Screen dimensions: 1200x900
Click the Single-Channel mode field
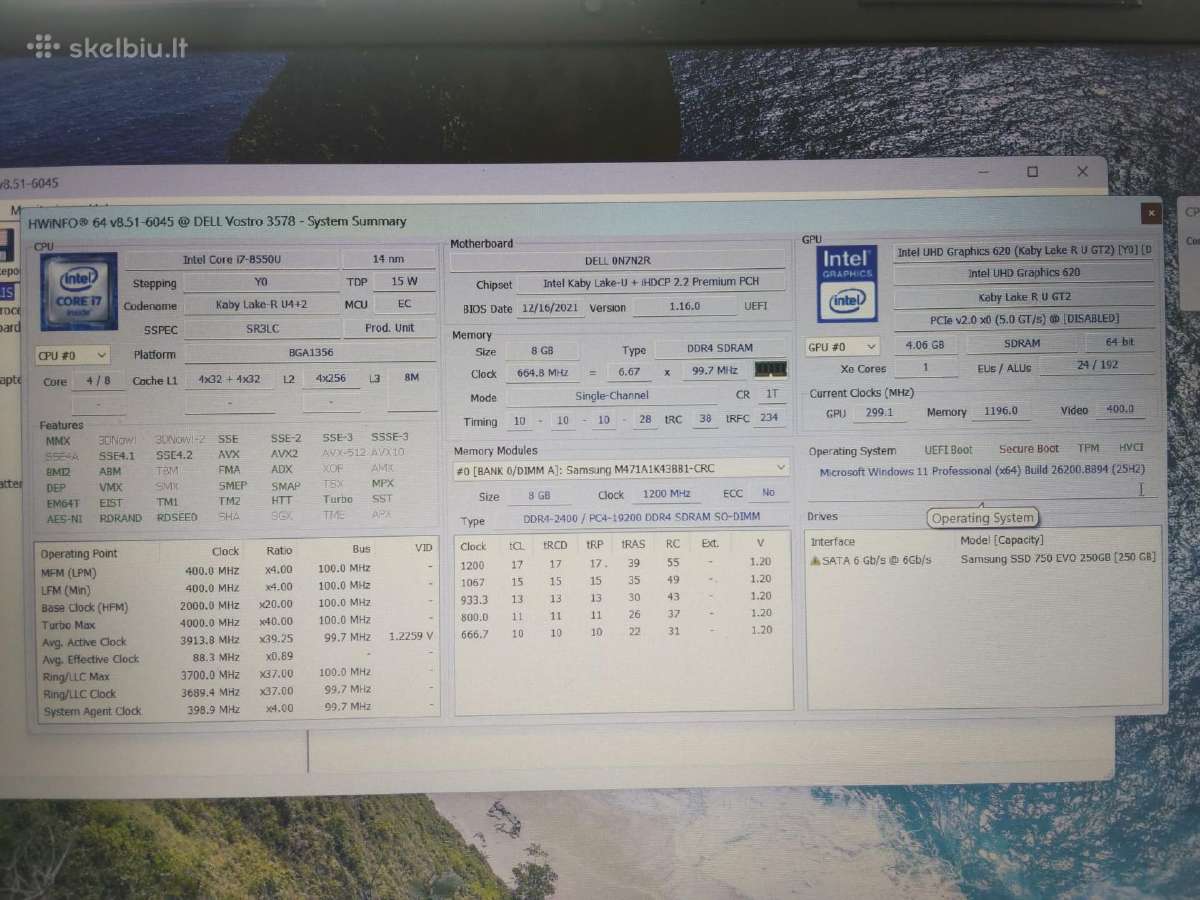pos(612,396)
